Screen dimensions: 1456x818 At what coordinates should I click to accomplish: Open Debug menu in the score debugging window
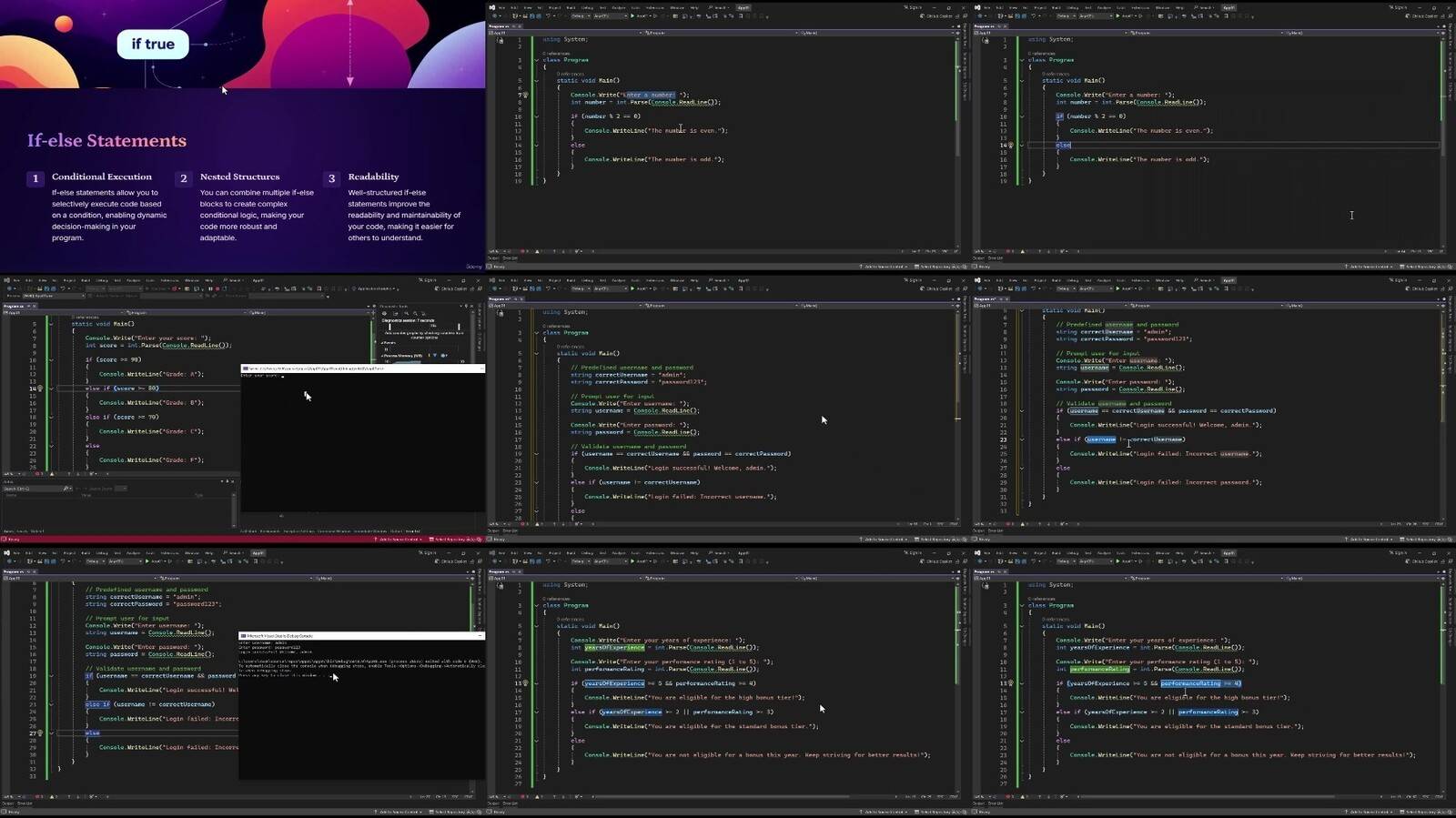click(x=101, y=280)
